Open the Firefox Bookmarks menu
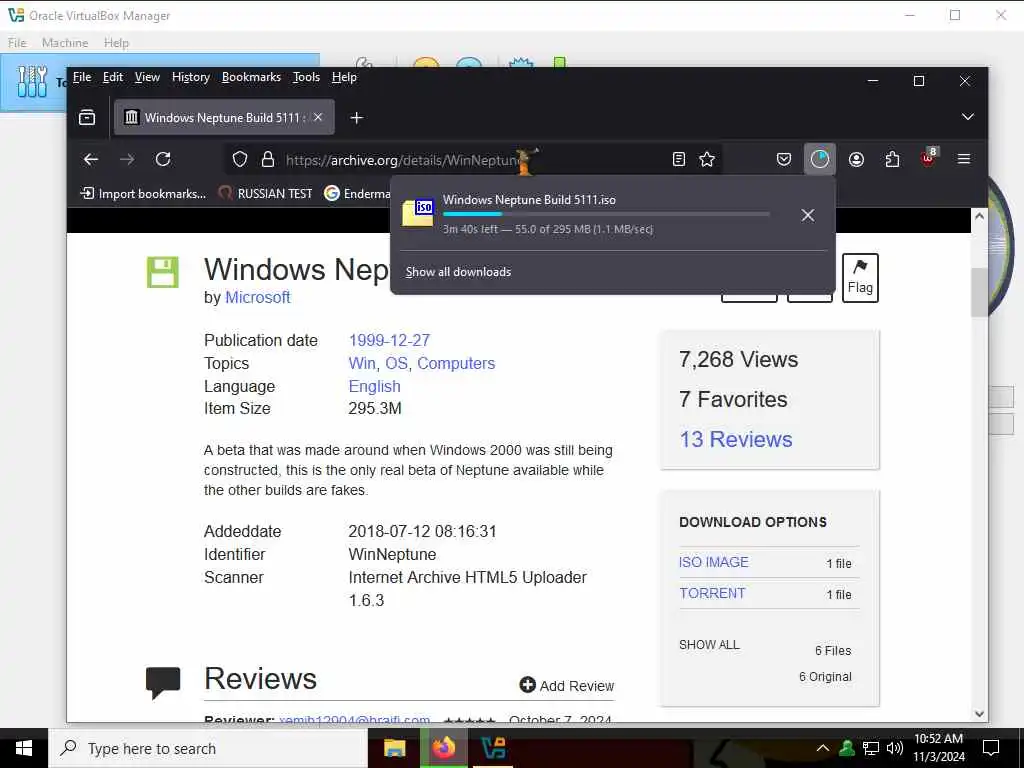The width and height of the screenshot is (1024, 768). [x=251, y=77]
